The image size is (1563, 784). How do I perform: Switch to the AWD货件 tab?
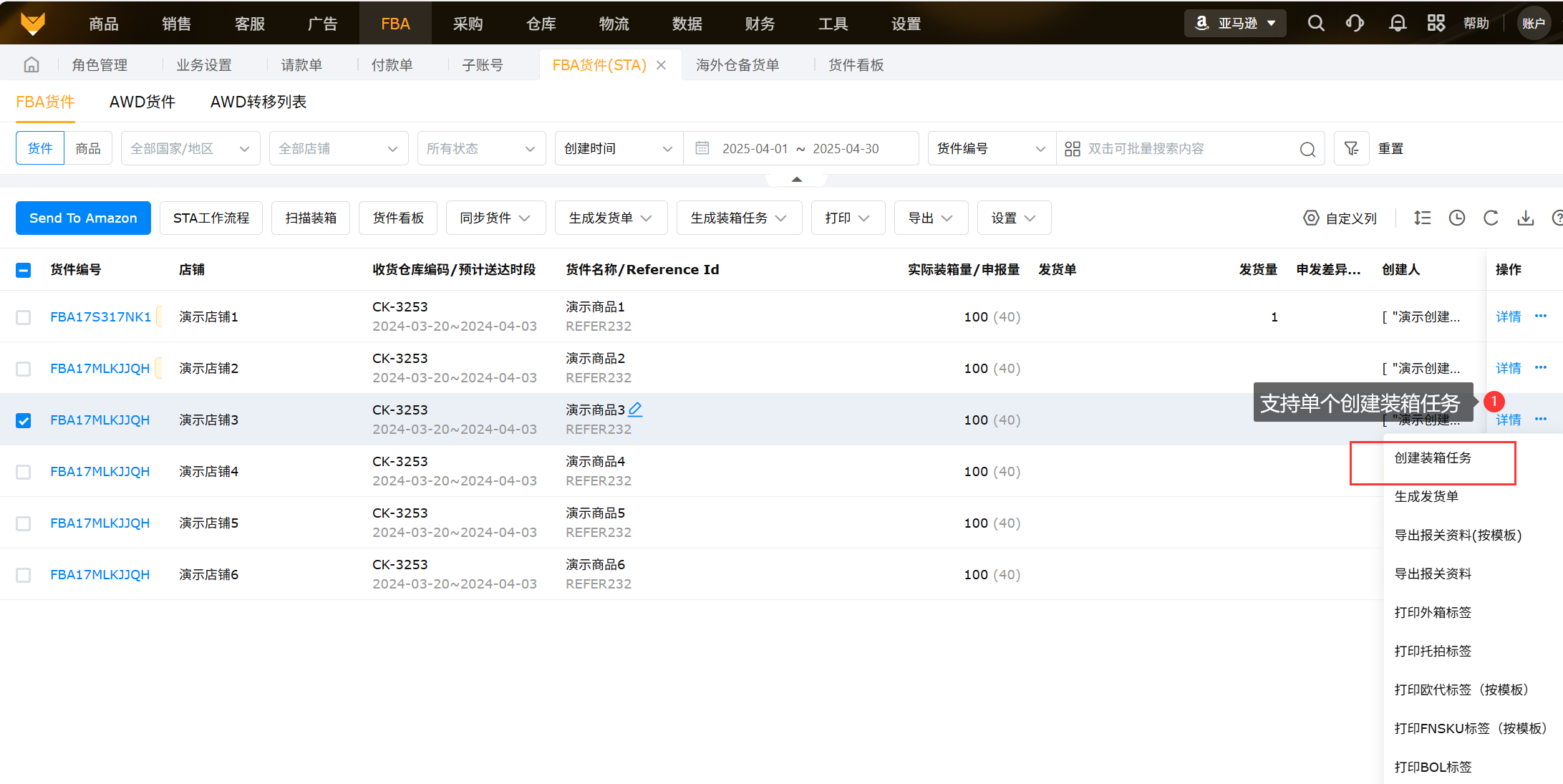click(142, 102)
